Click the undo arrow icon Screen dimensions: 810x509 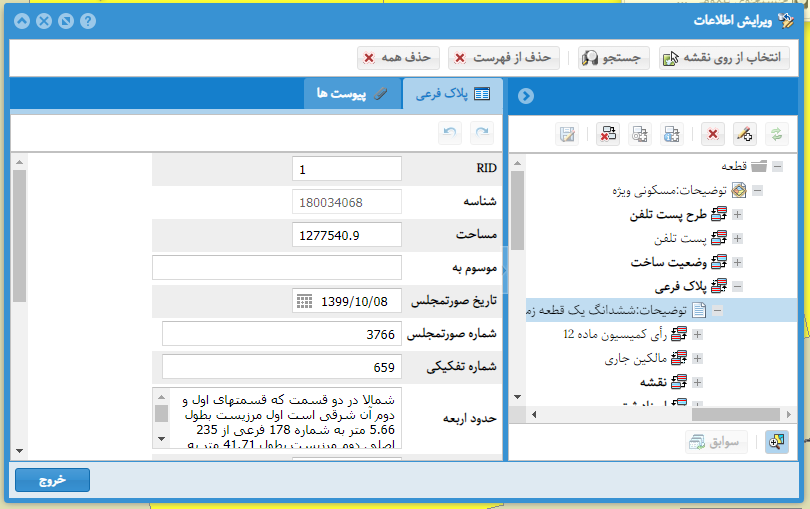450,133
